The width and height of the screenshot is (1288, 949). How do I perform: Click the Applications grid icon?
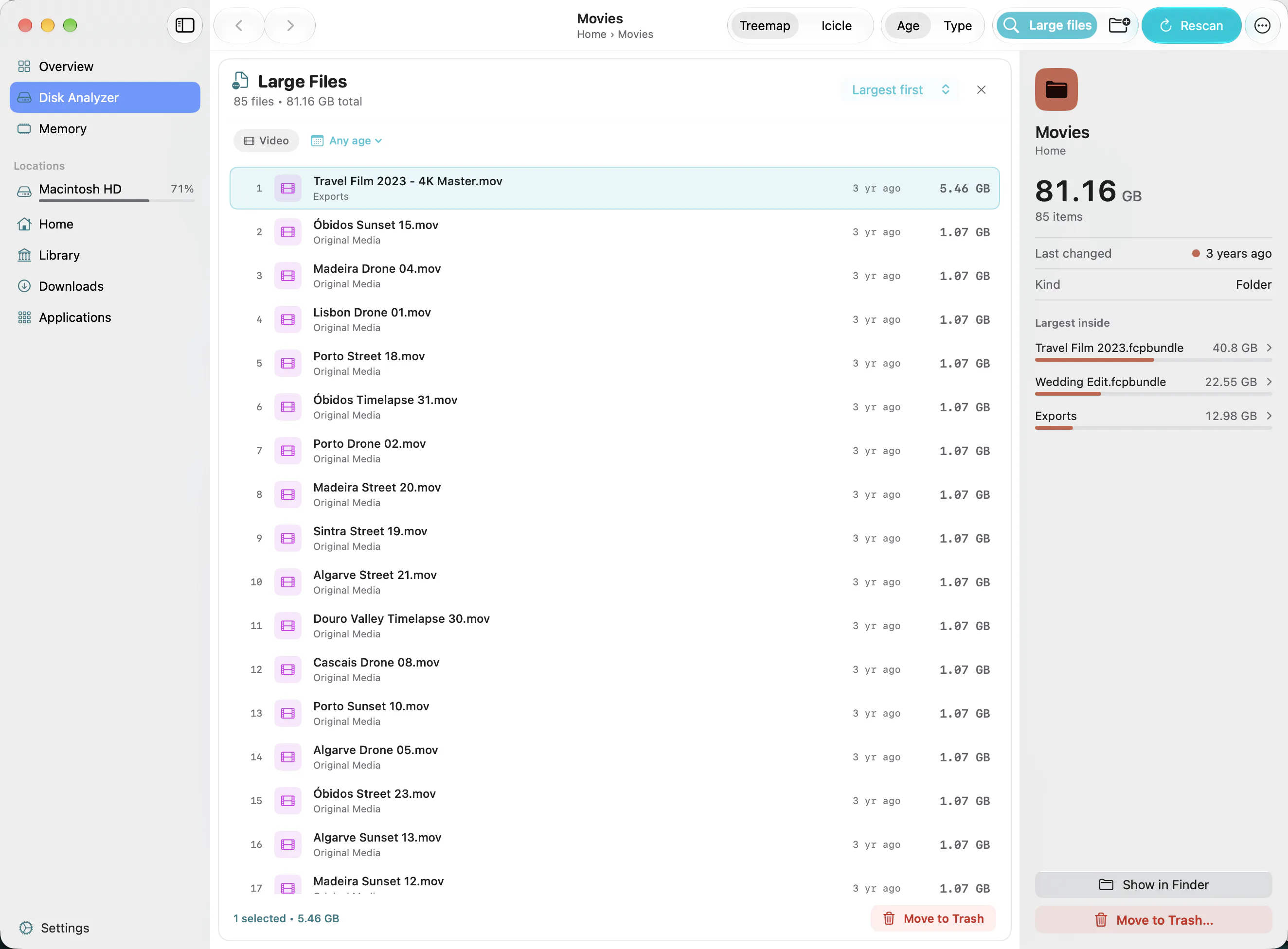click(x=24, y=317)
